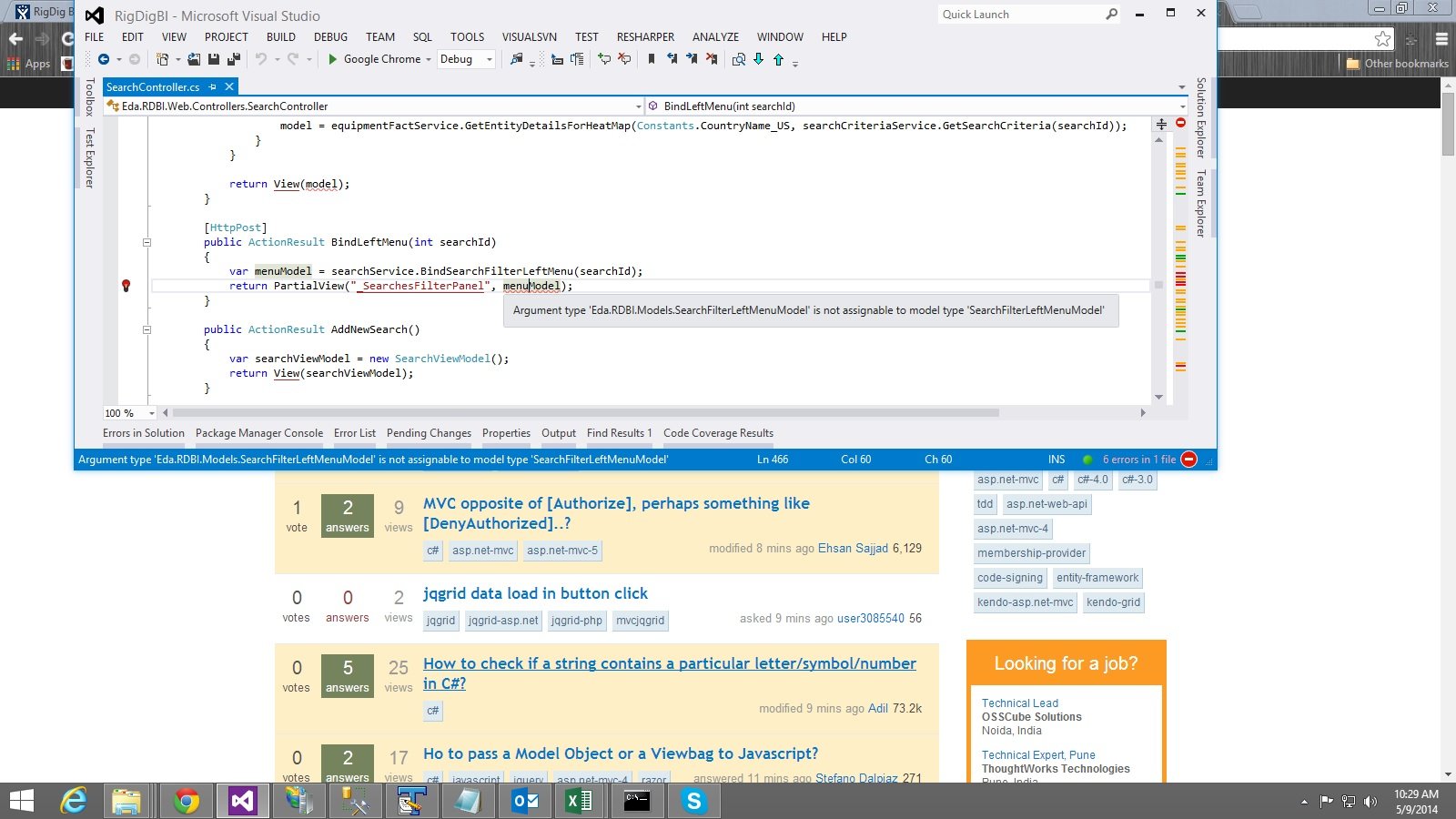The width and height of the screenshot is (1456, 819).
Task: Open the Google Chrome browser dropdown arrow
Action: (429, 60)
